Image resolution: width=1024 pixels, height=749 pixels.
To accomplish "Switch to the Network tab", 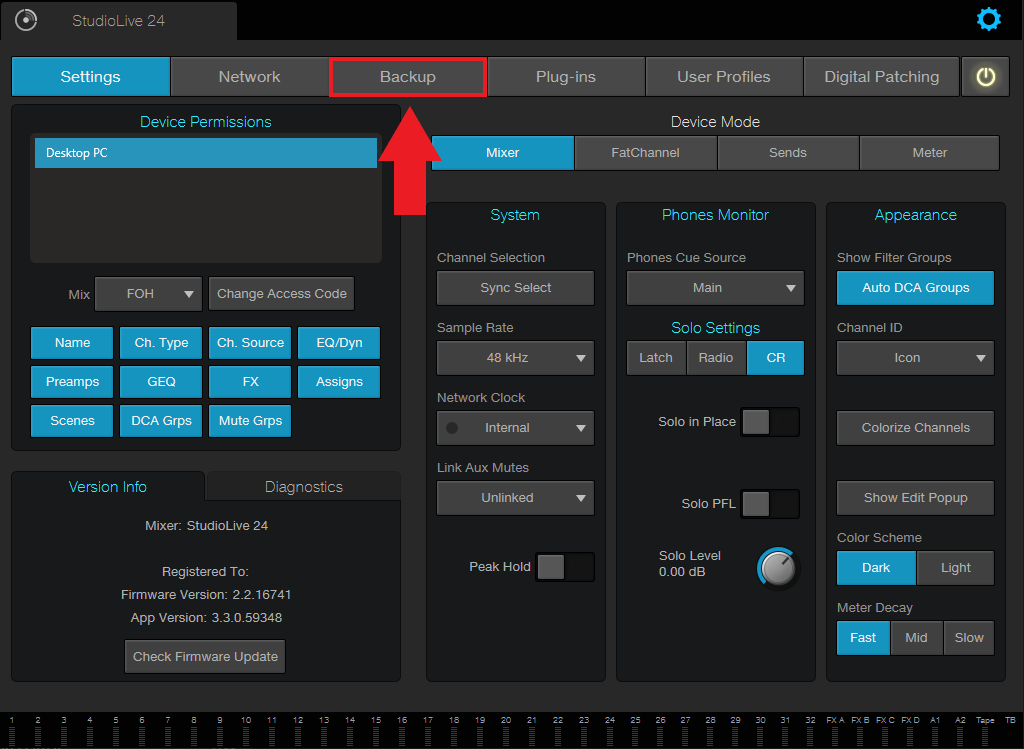I will 249,77.
